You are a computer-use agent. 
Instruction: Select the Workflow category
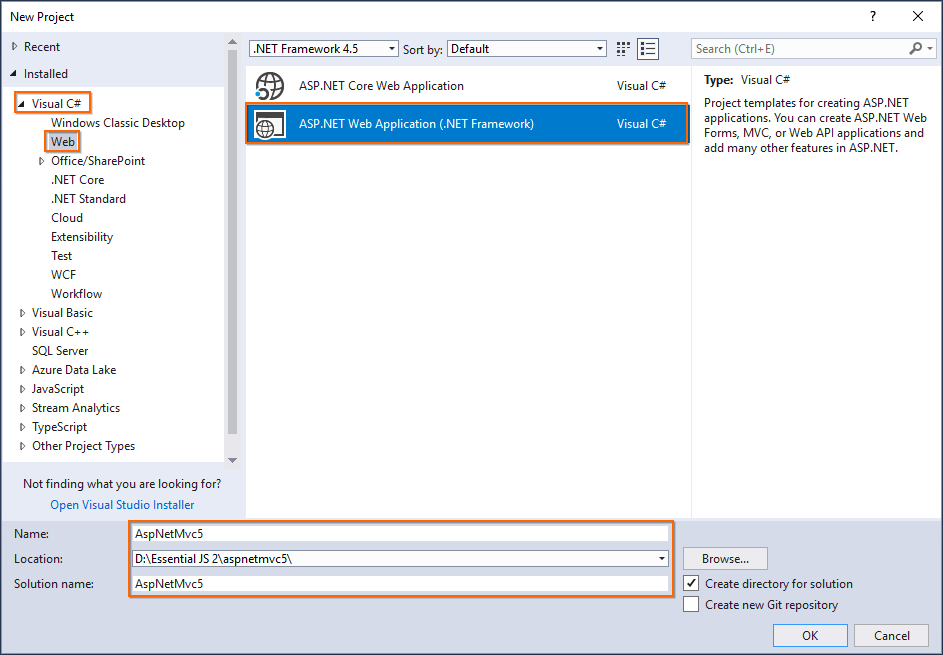tap(76, 294)
